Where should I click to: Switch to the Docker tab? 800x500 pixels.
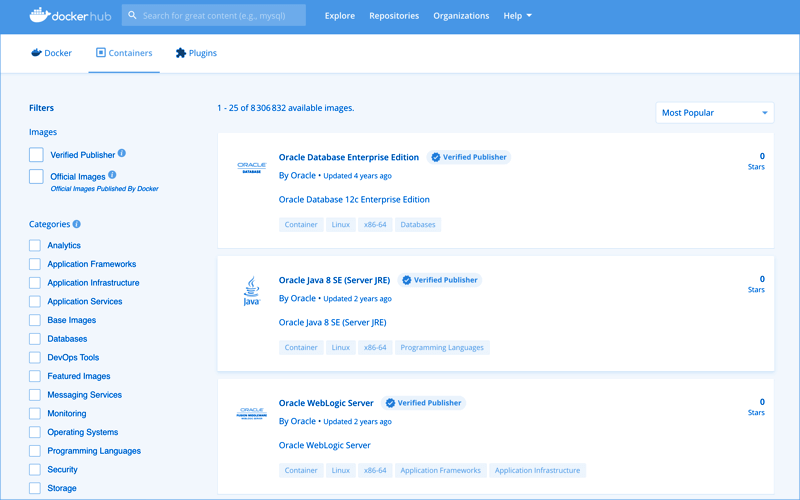tap(51, 53)
